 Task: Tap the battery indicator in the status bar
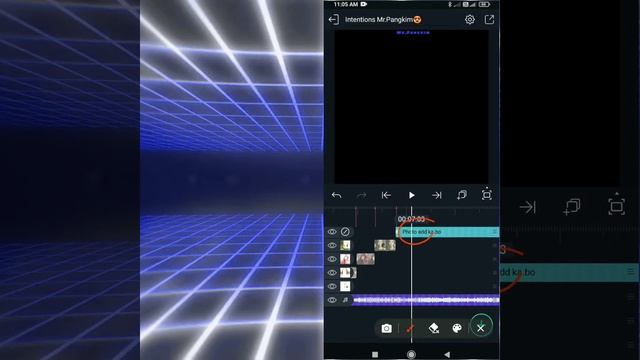point(484,4)
